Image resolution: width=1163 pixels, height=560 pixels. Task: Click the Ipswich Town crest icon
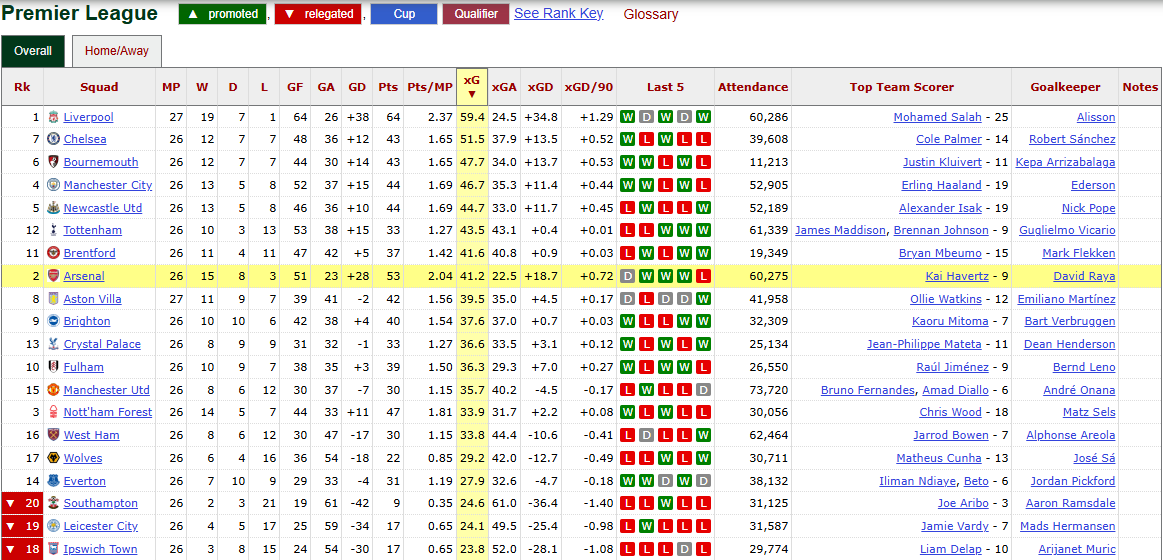(53, 549)
